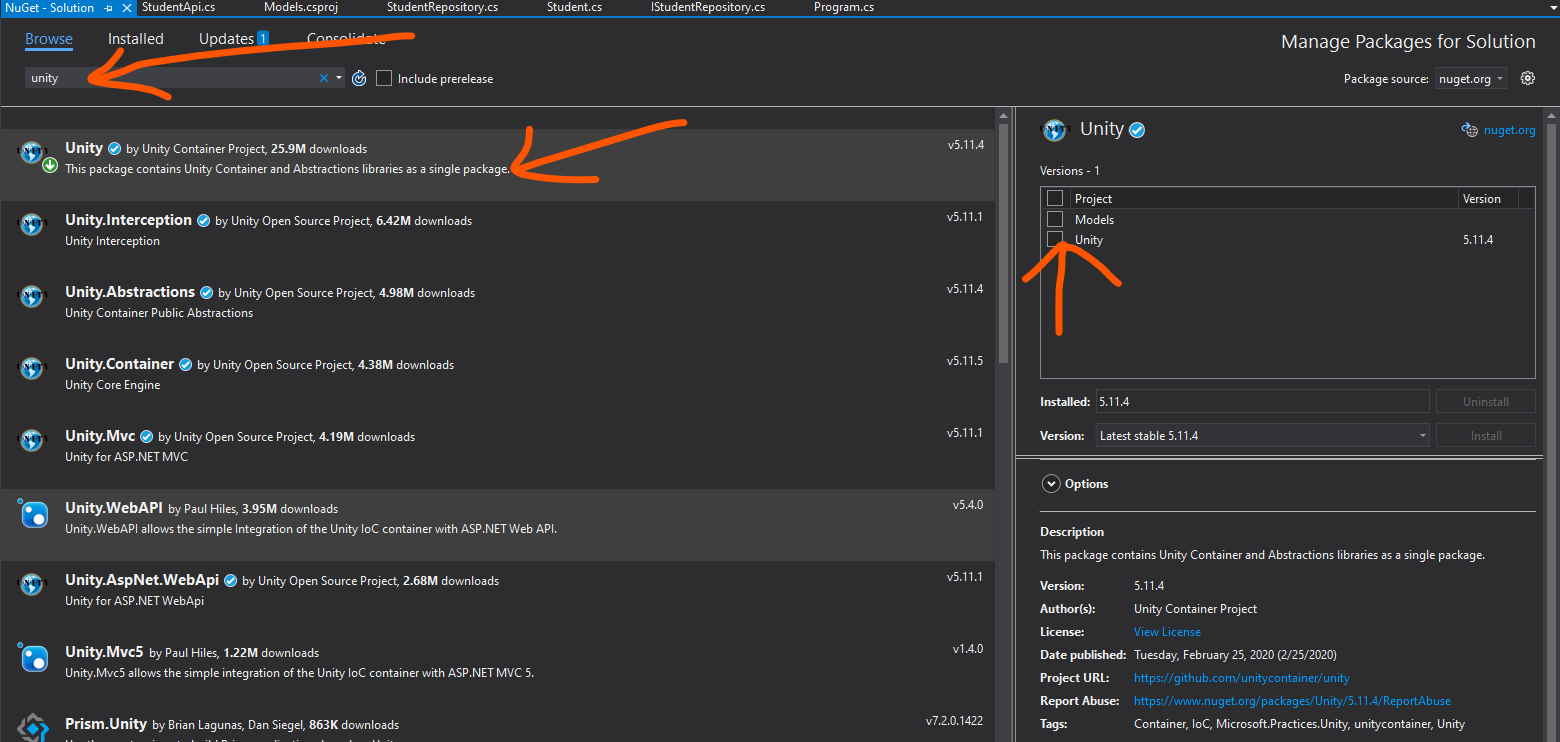The width and height of the screenshot is (1560, 742).
Task: Check the Unity project checkbox
Action: click(x=1055, y=240)
